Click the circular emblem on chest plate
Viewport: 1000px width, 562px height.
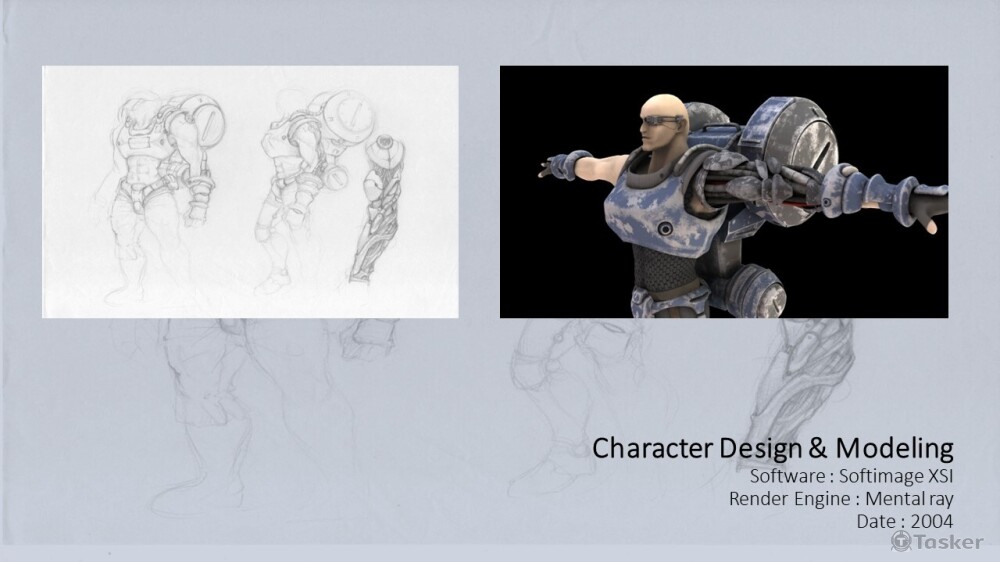point(663,227)
